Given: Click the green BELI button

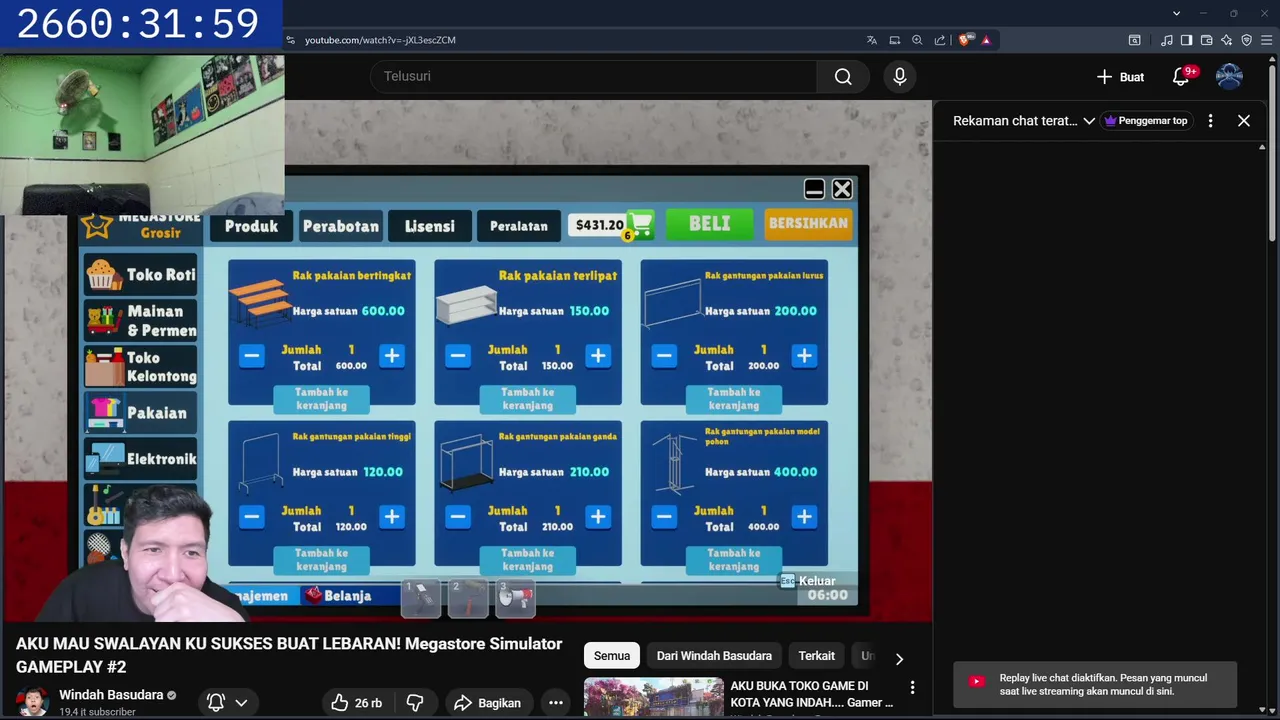Looking at the screenshot, I should click(709, 224).
